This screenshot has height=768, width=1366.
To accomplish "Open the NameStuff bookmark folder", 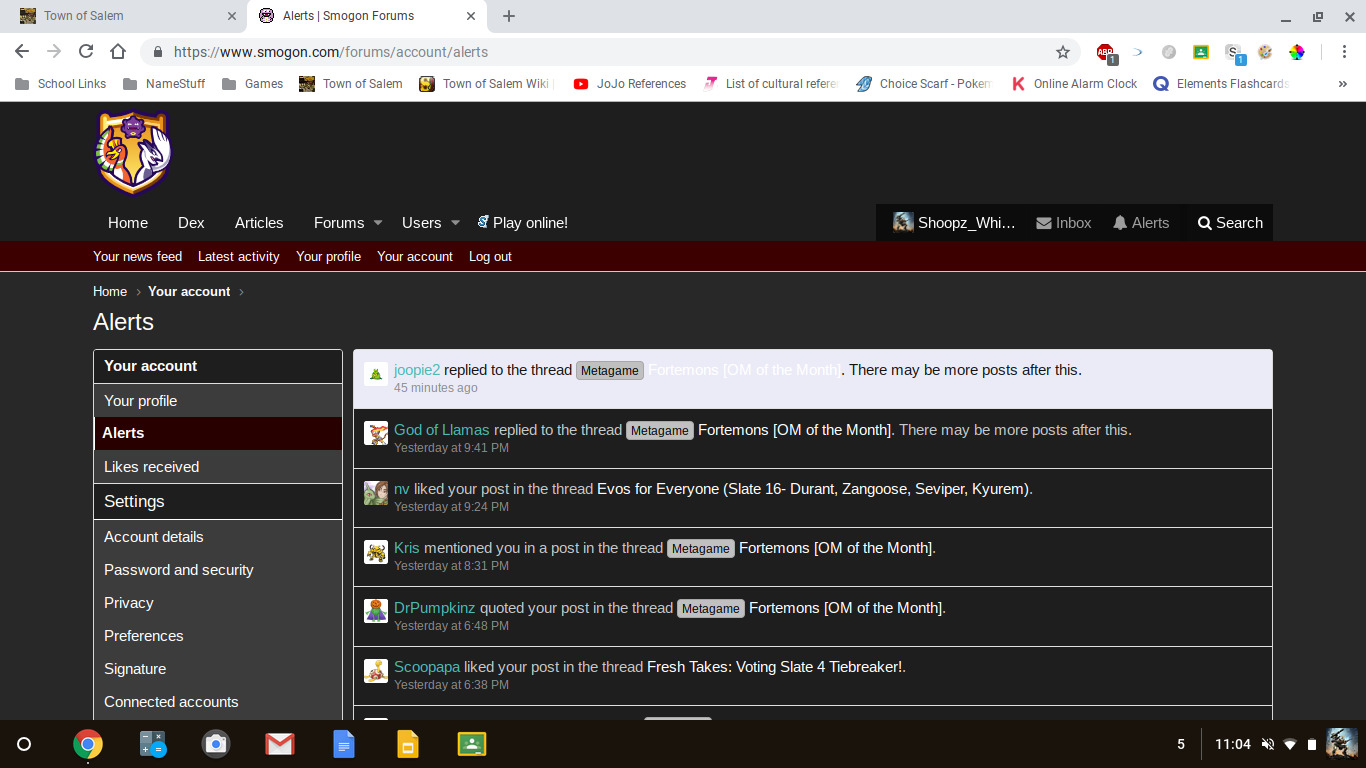I will point(164,84).
